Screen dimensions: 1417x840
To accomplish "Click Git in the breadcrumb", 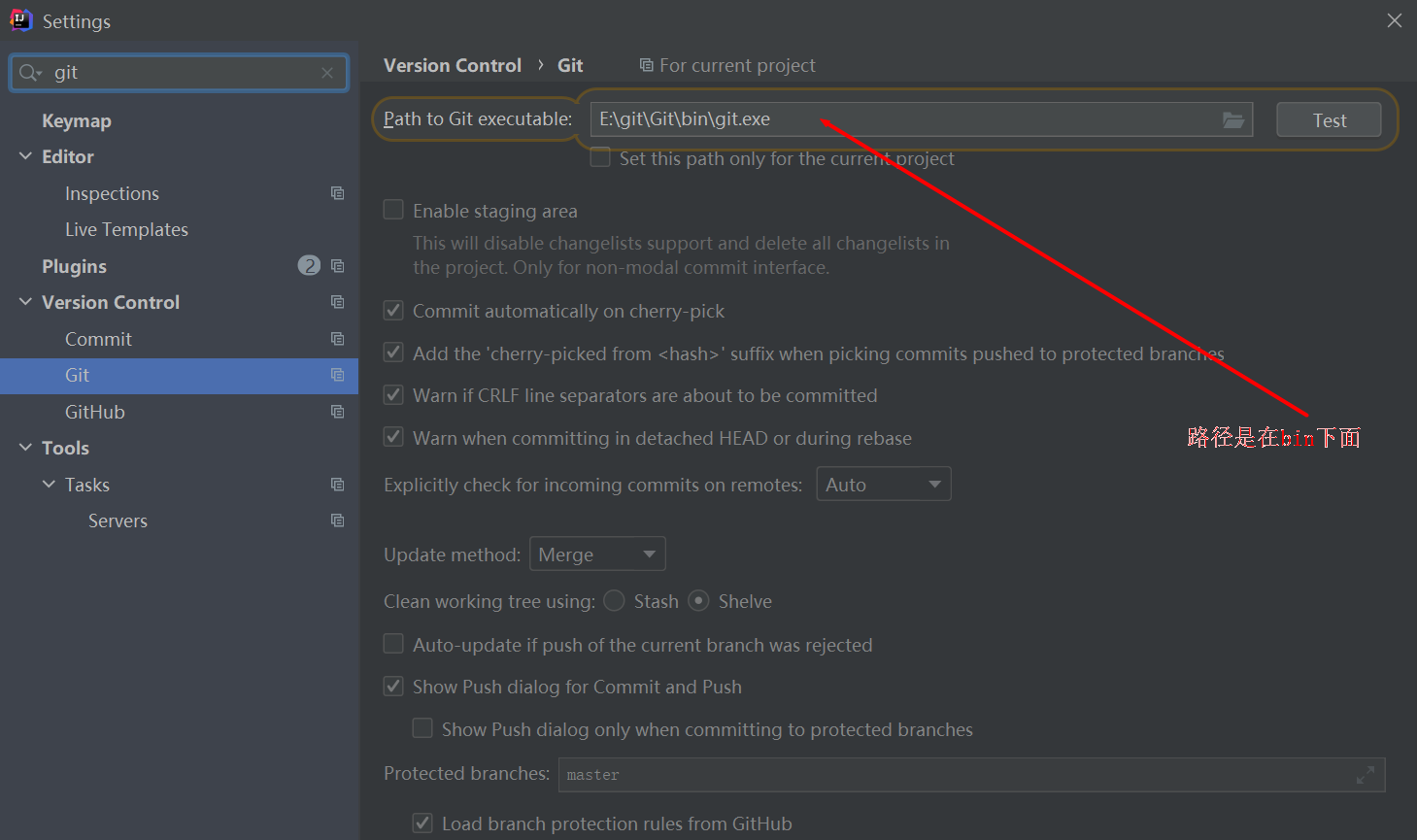I will click(x=570, y=65).
